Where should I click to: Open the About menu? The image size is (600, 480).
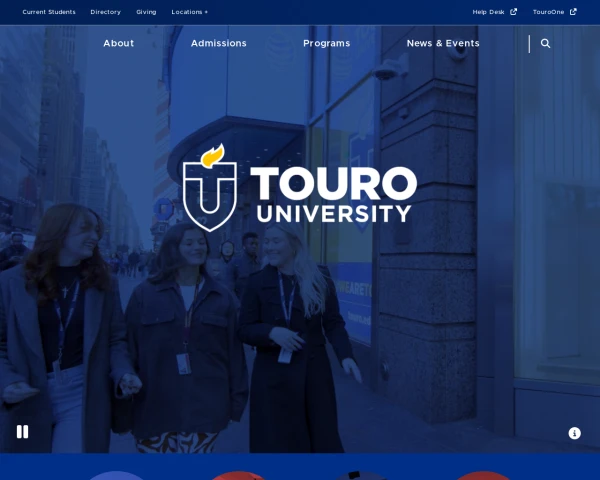pyautogui.click(x=119, y=43)
